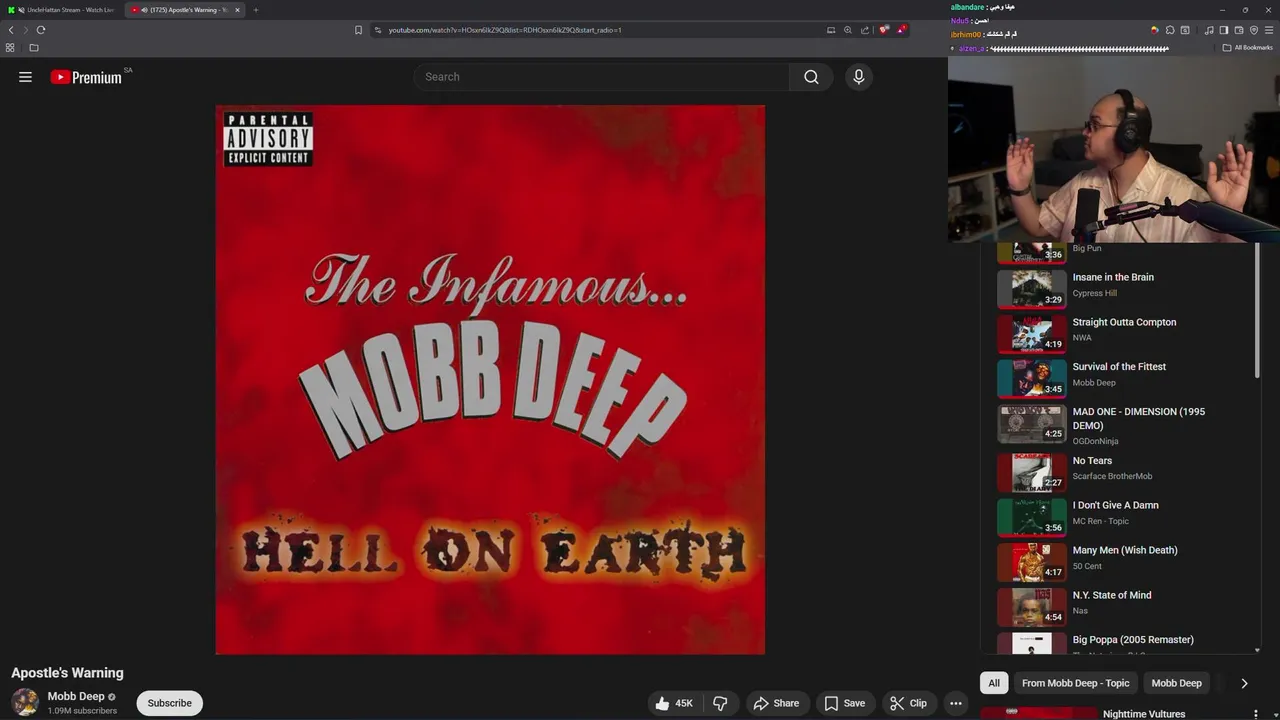Open Many Men thumbnail image
Image resolution: width=1280 pixels, height=720 pixels.
pyautogui.click(x=1032, y=562)
